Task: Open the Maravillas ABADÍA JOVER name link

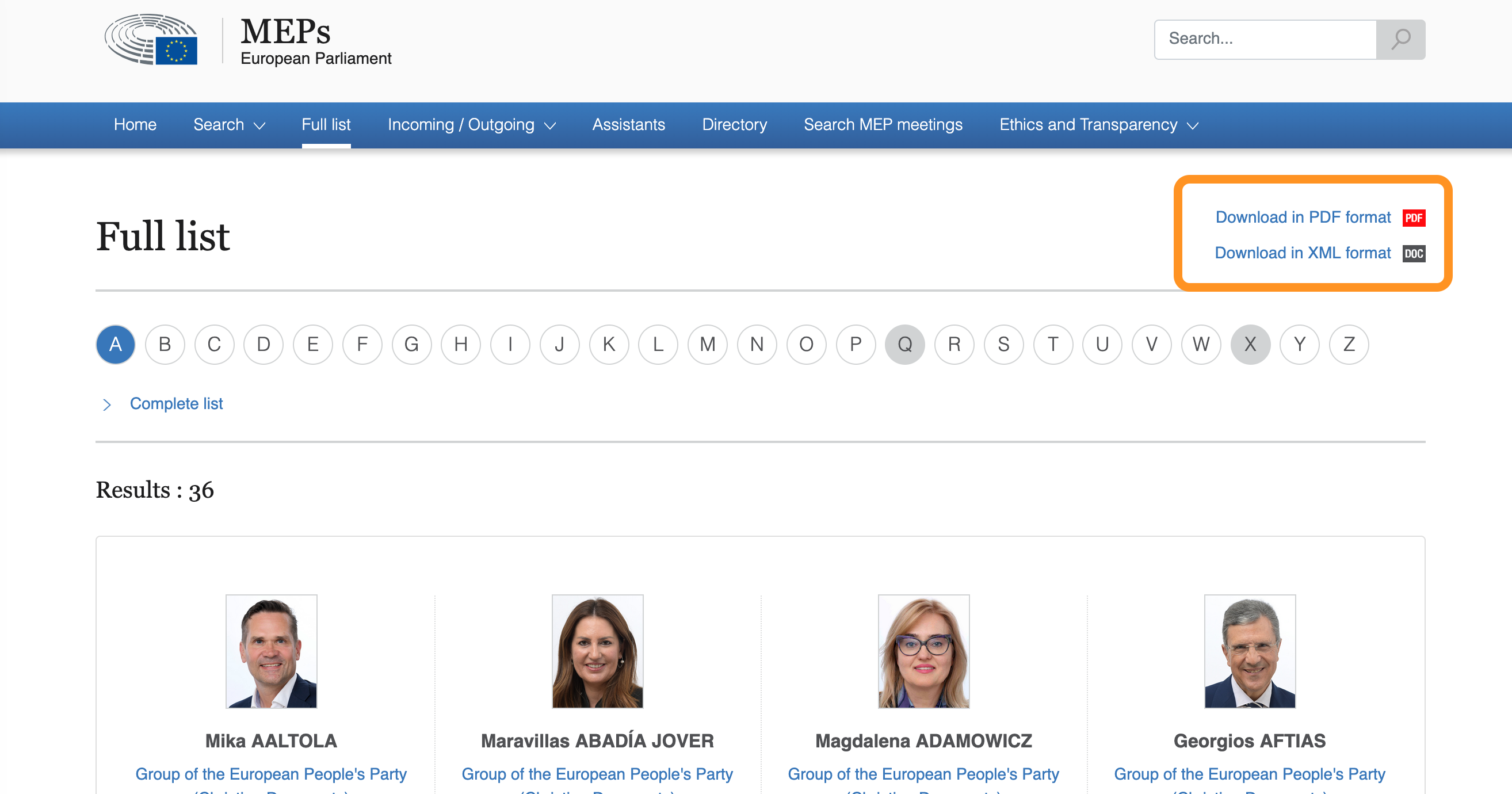Action: (x=598, y=741)
